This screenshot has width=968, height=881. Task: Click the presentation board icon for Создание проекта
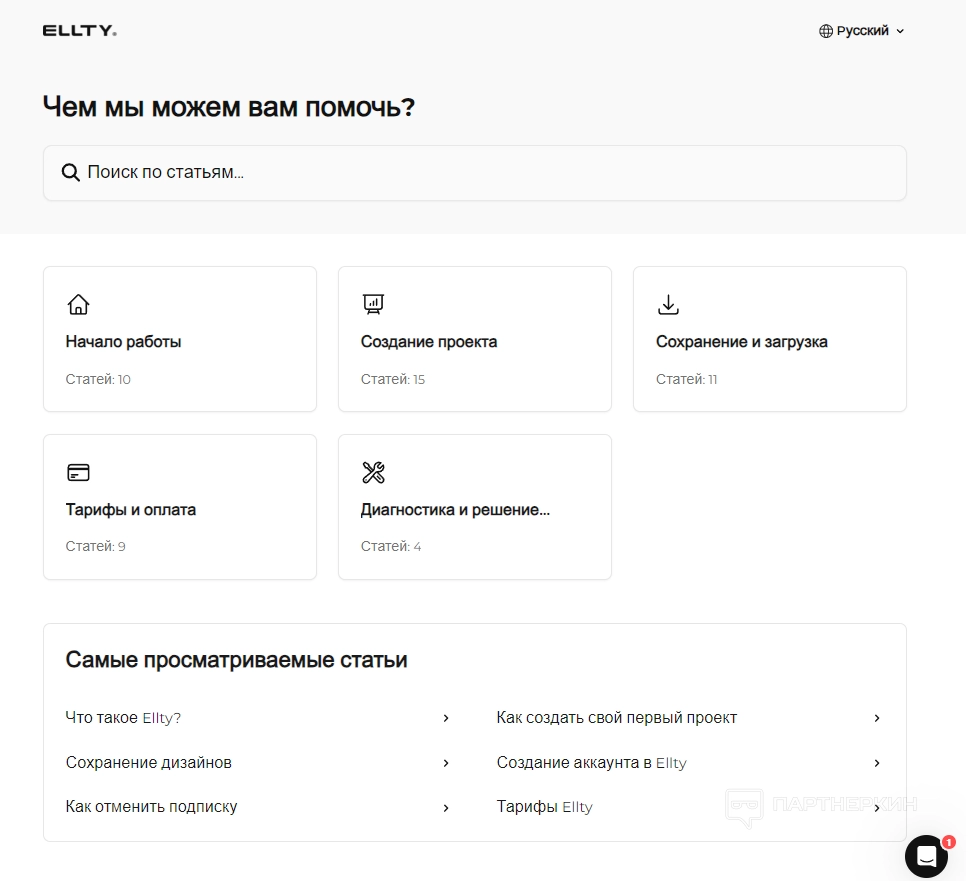tap(373, 304)
